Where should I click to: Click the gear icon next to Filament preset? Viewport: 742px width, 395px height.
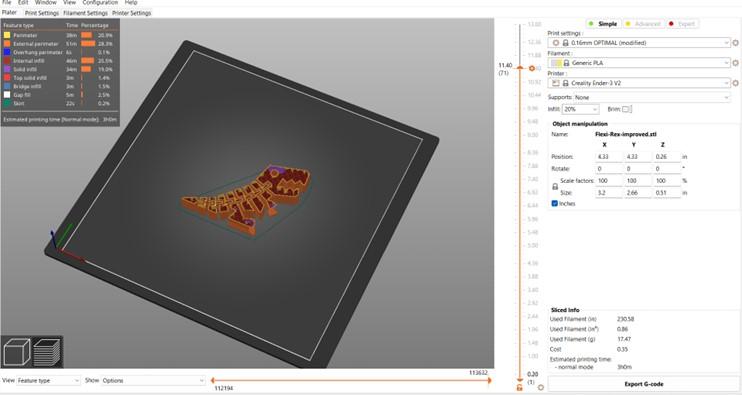(735, 62)
